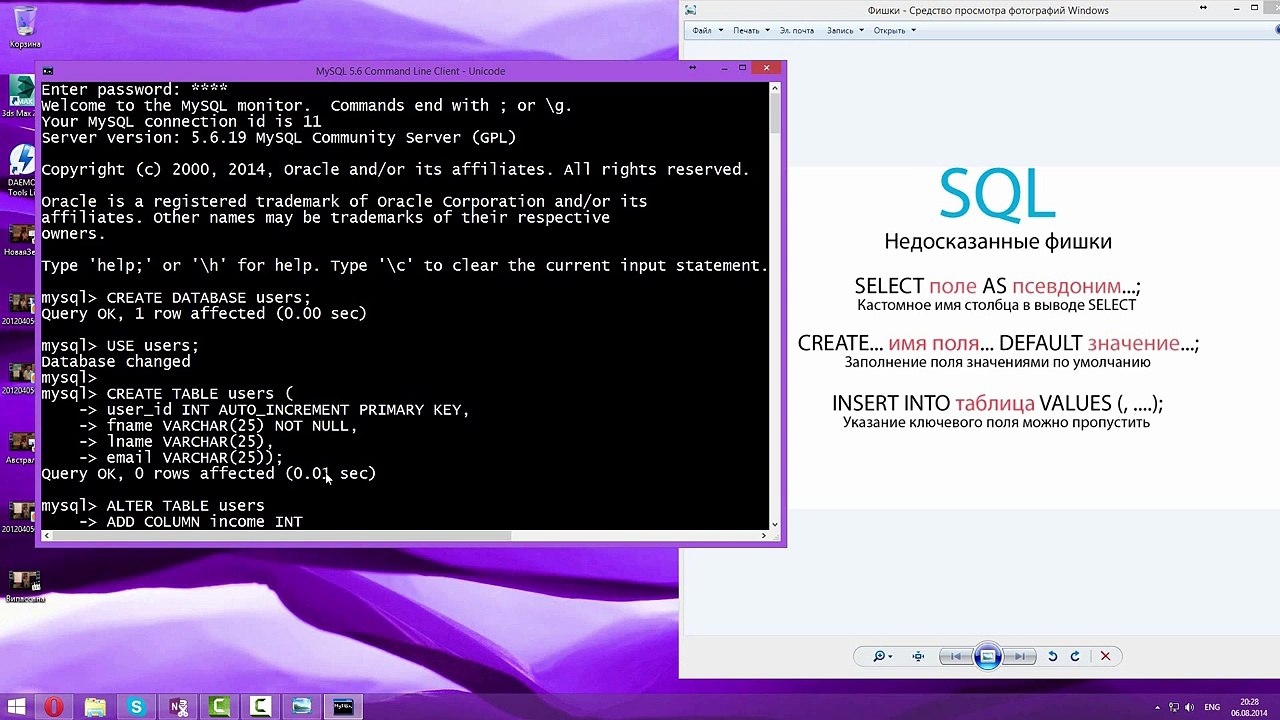Open the Windows Start button

pos(16,707)
